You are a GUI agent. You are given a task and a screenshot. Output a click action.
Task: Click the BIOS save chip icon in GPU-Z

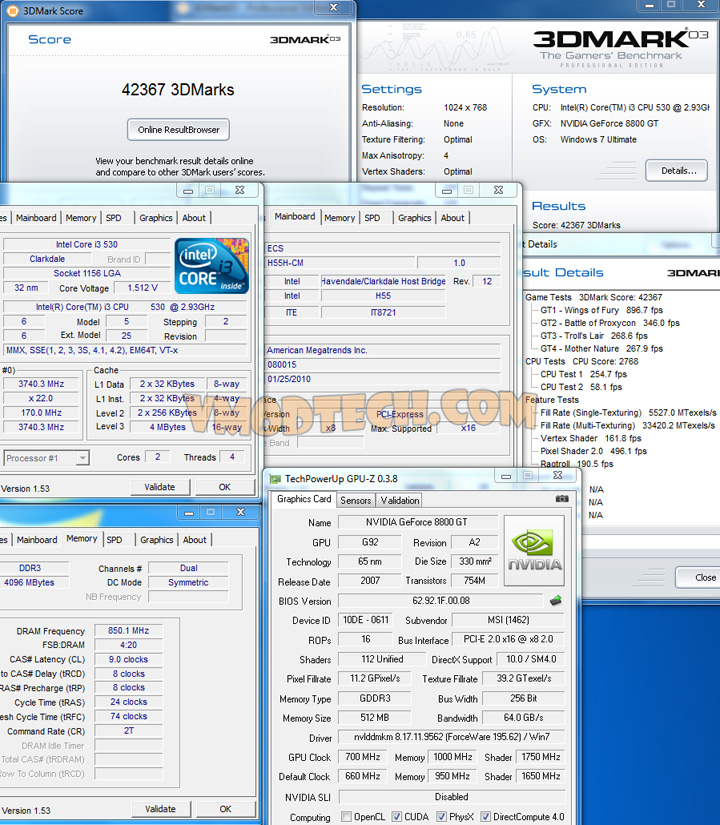coord(555,600)
